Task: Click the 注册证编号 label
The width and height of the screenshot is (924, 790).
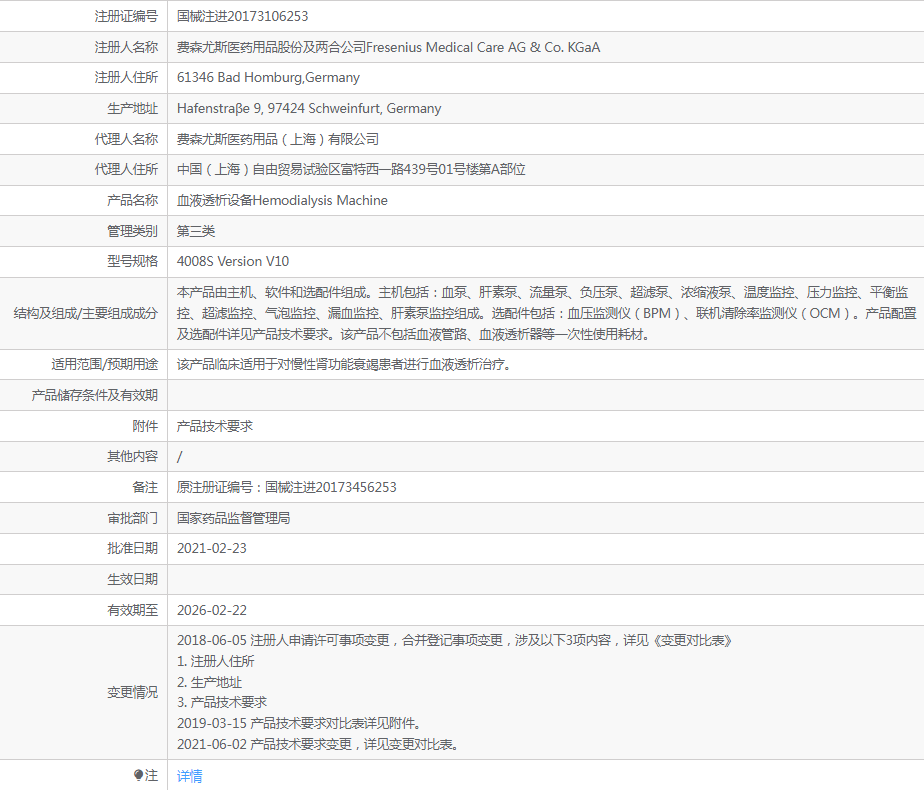Action: pyautogui.click(x=126, y=16)
